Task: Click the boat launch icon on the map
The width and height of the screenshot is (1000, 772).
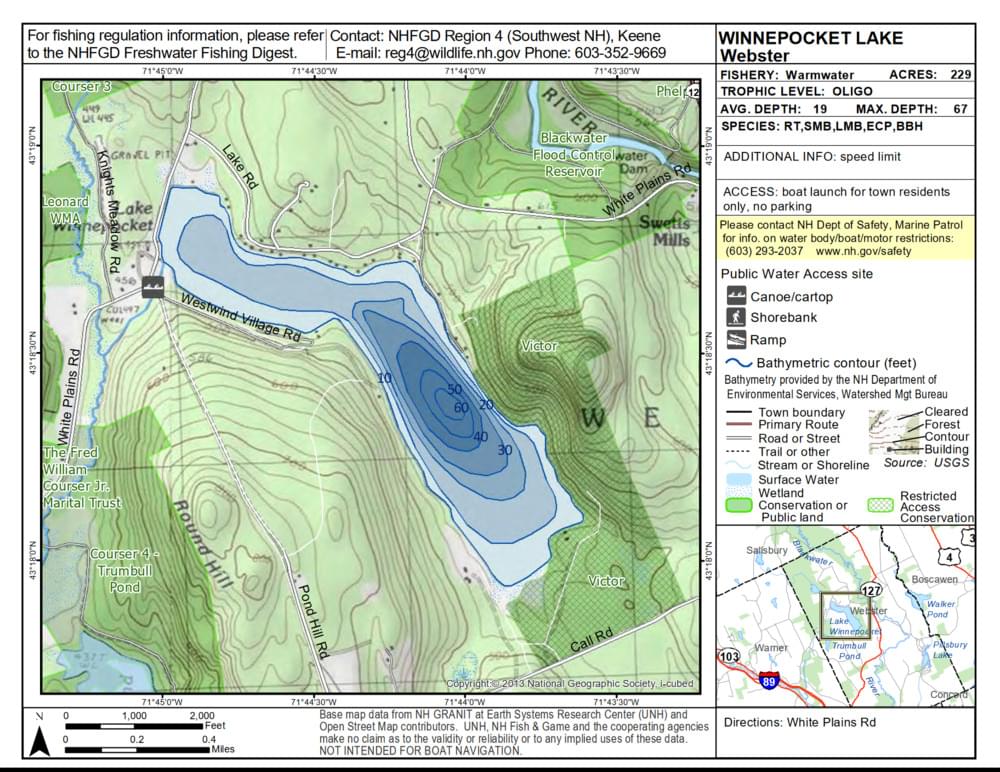Action: point(152,286)
